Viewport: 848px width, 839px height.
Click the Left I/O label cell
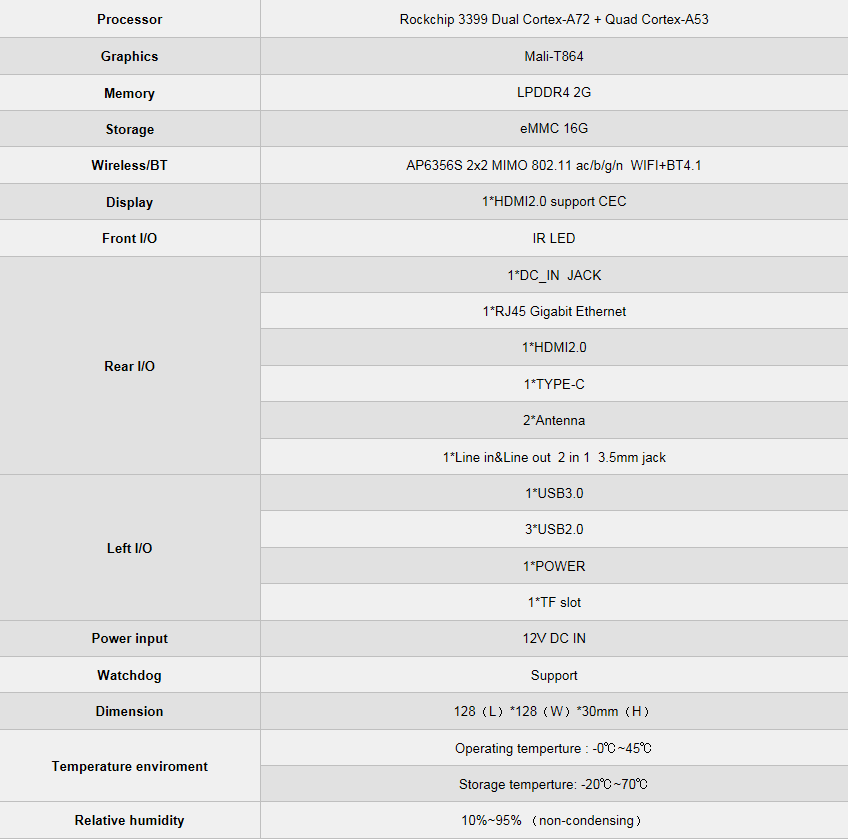pos(130,548)
